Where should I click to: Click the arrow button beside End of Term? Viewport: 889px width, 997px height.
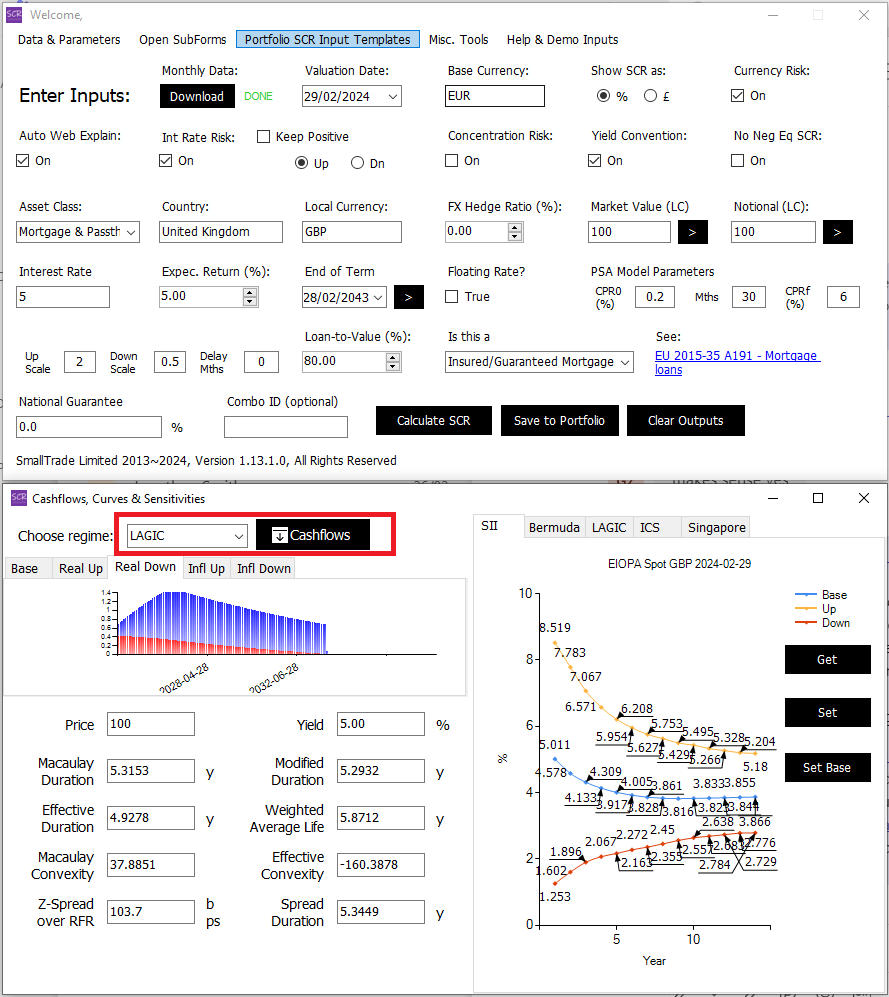point(409,297)
